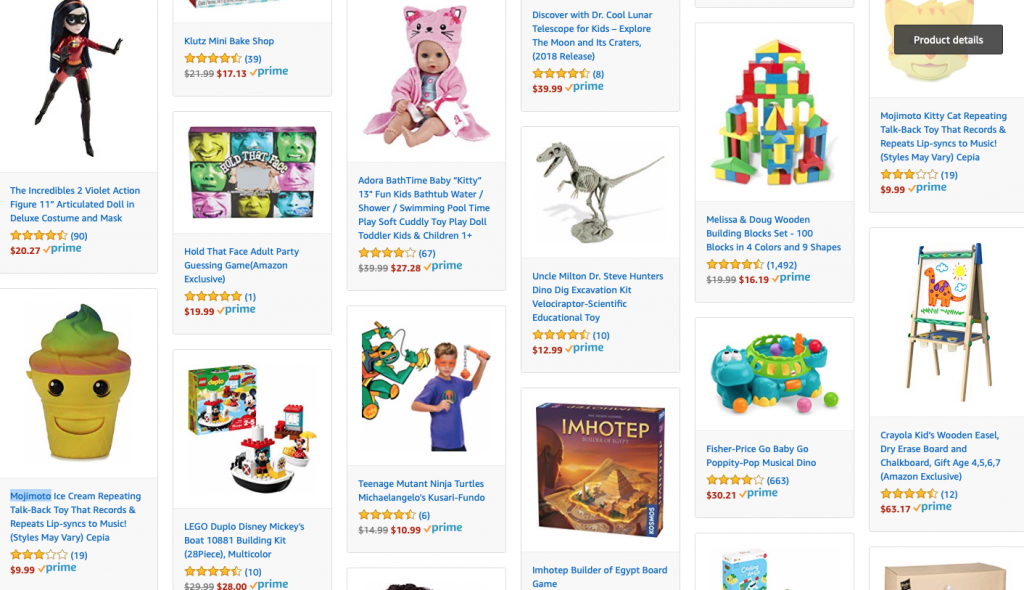Click the Crayola wooden easel image
The image size is (1024, 590).
coord(946,322)
